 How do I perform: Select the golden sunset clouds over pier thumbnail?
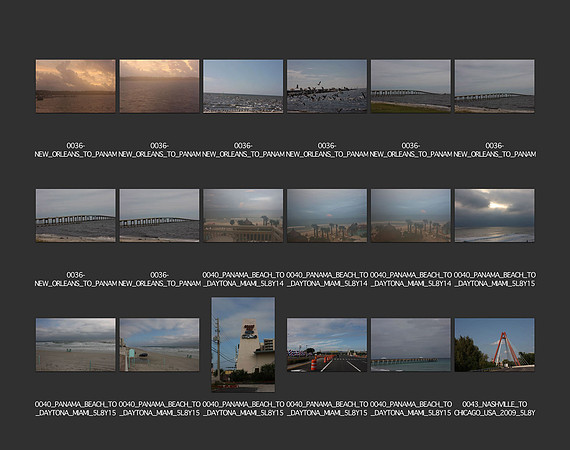(x=76, y=86)
